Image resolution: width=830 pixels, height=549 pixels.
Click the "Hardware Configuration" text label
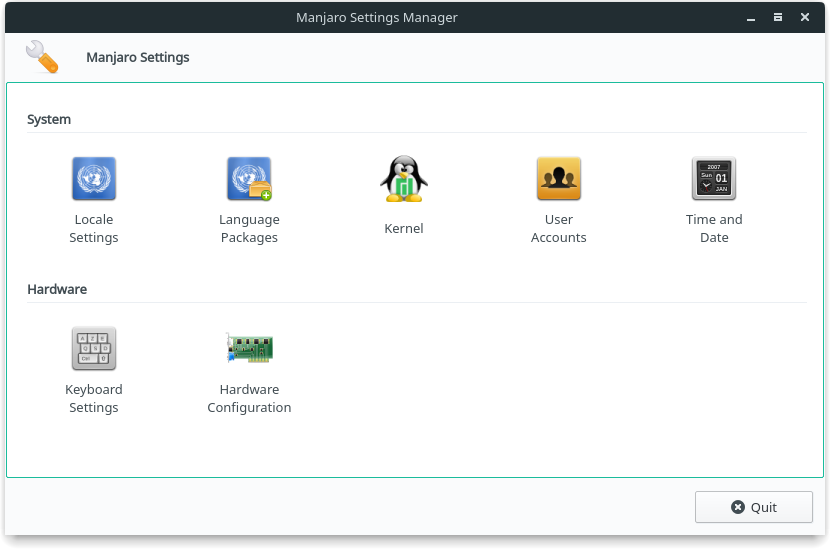pos(249,399)
